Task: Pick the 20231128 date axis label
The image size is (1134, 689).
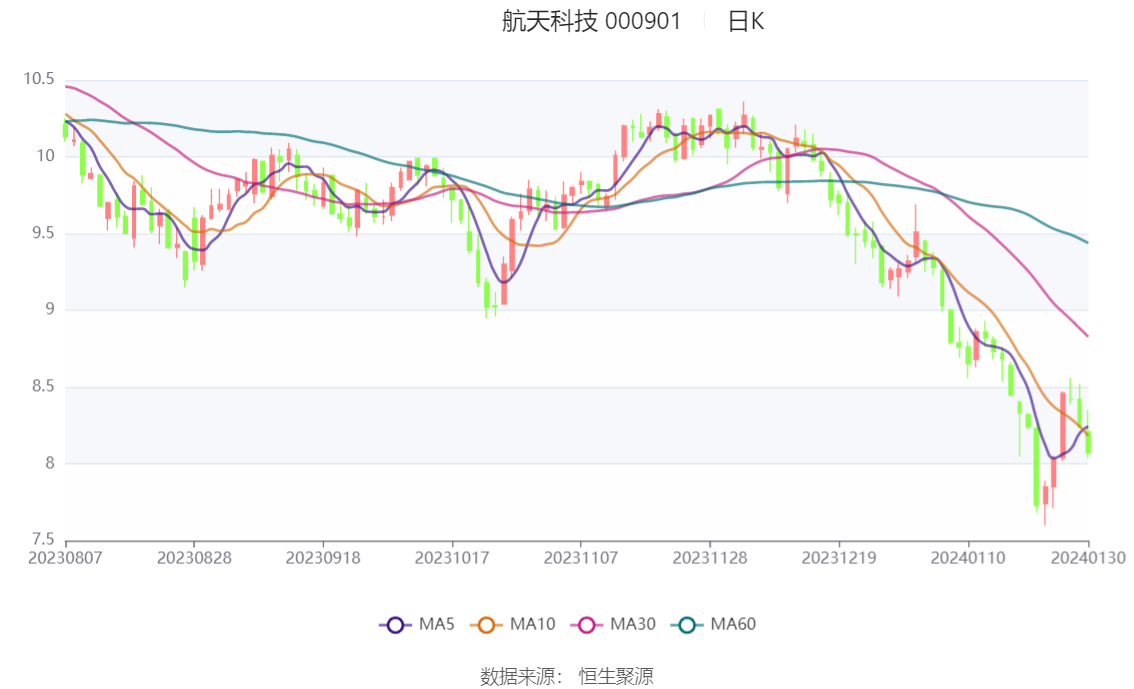Action: [x=709, y=558]
